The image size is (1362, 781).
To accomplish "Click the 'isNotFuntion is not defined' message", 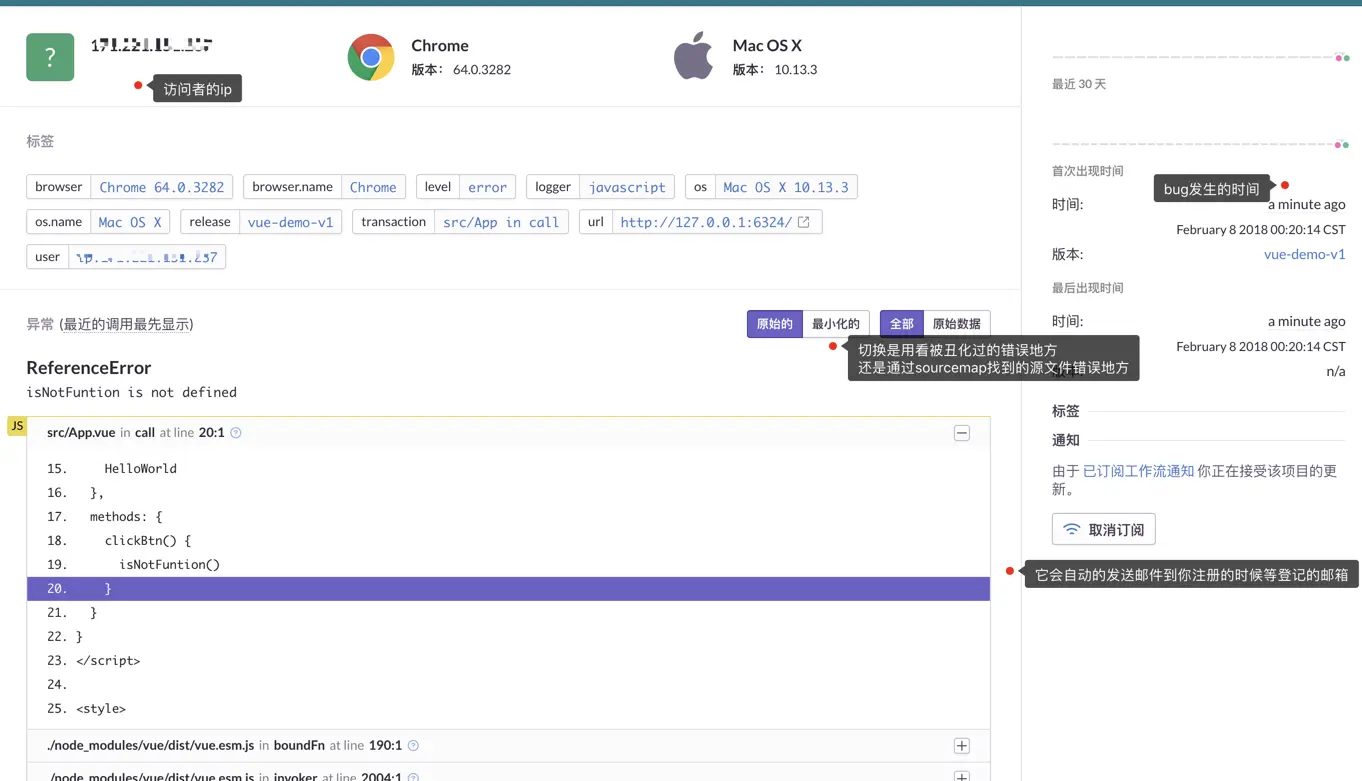I will click(x=132, y=392).
